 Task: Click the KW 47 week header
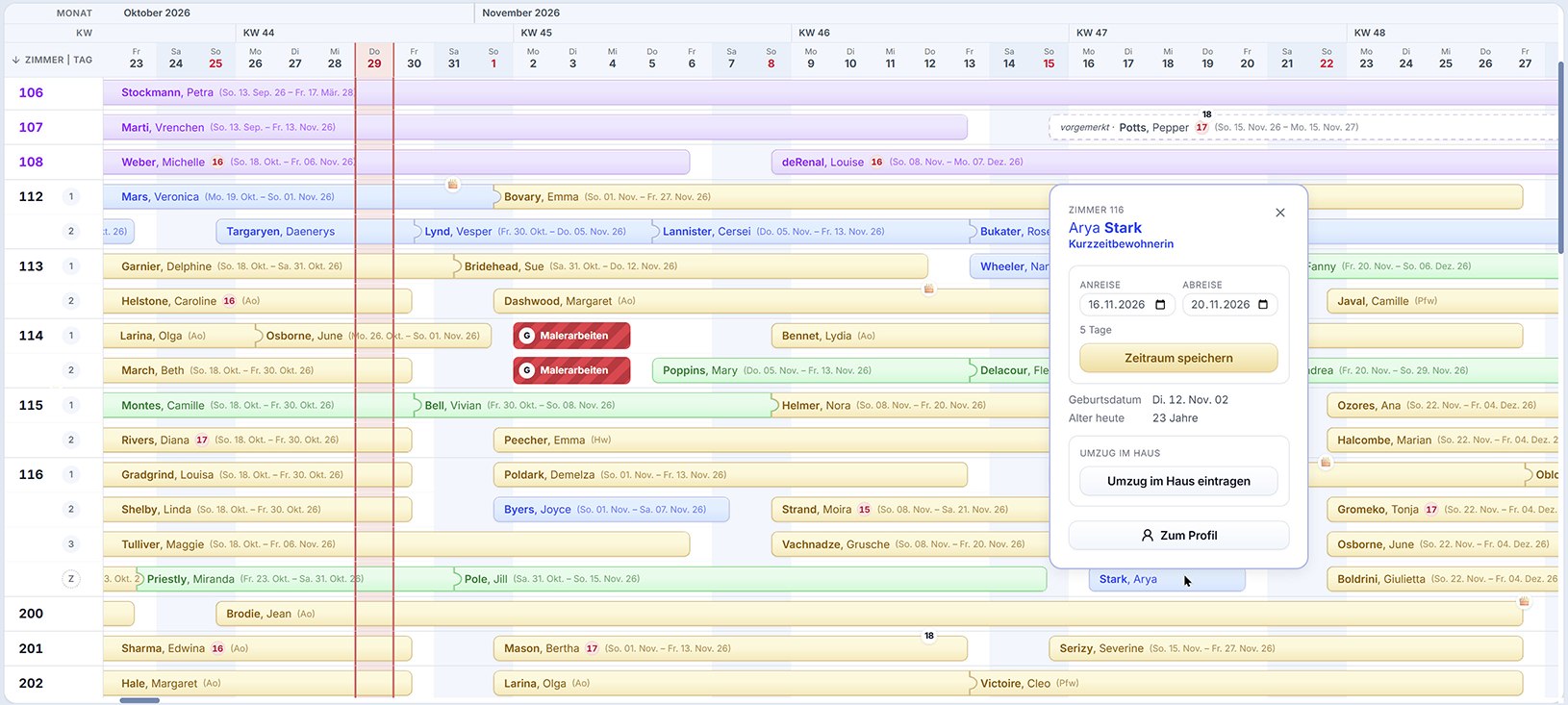pyautogui.click(x=1092, y=33)
